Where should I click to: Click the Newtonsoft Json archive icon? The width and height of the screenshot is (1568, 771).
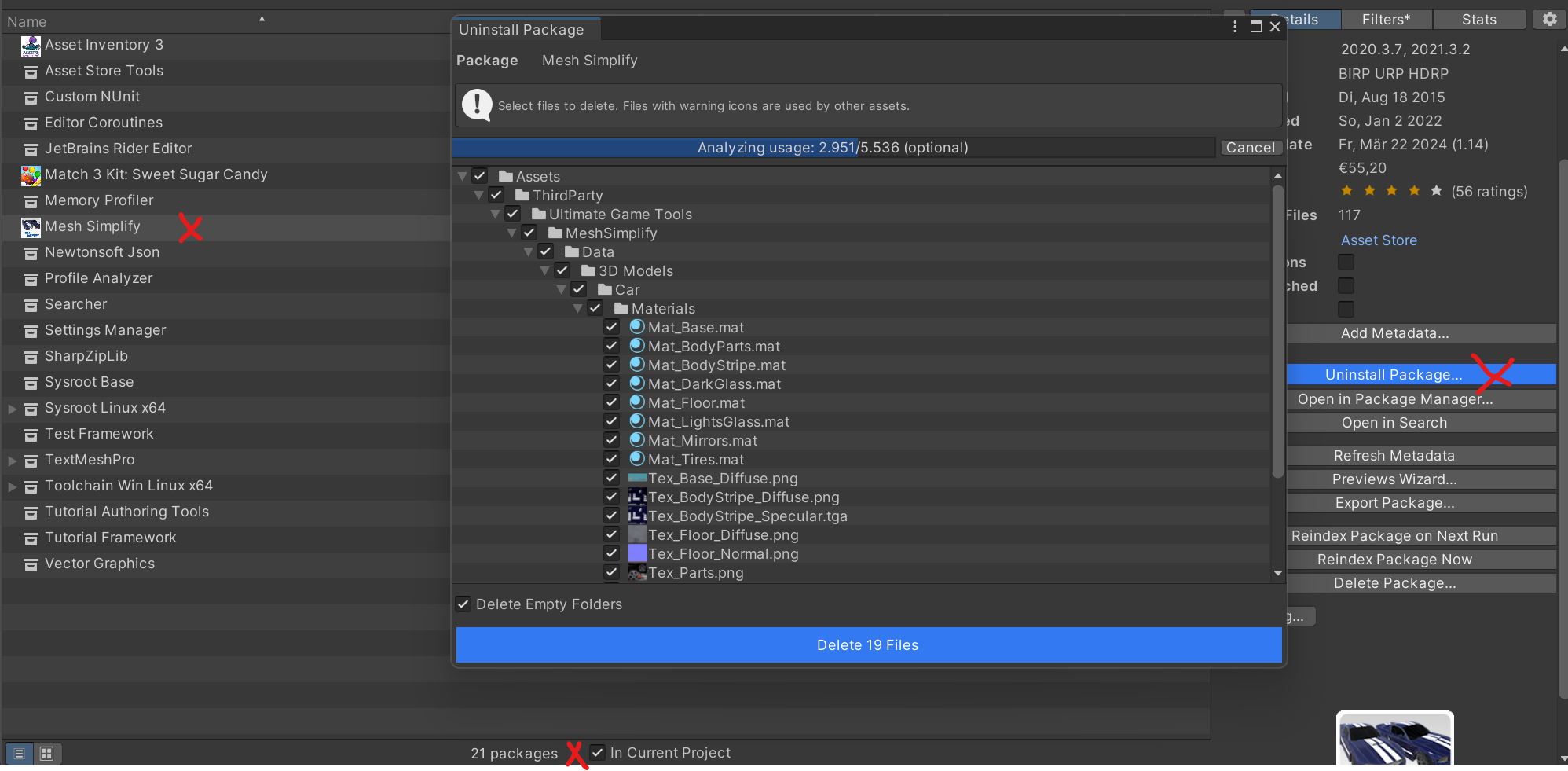[x=31, y=254]
